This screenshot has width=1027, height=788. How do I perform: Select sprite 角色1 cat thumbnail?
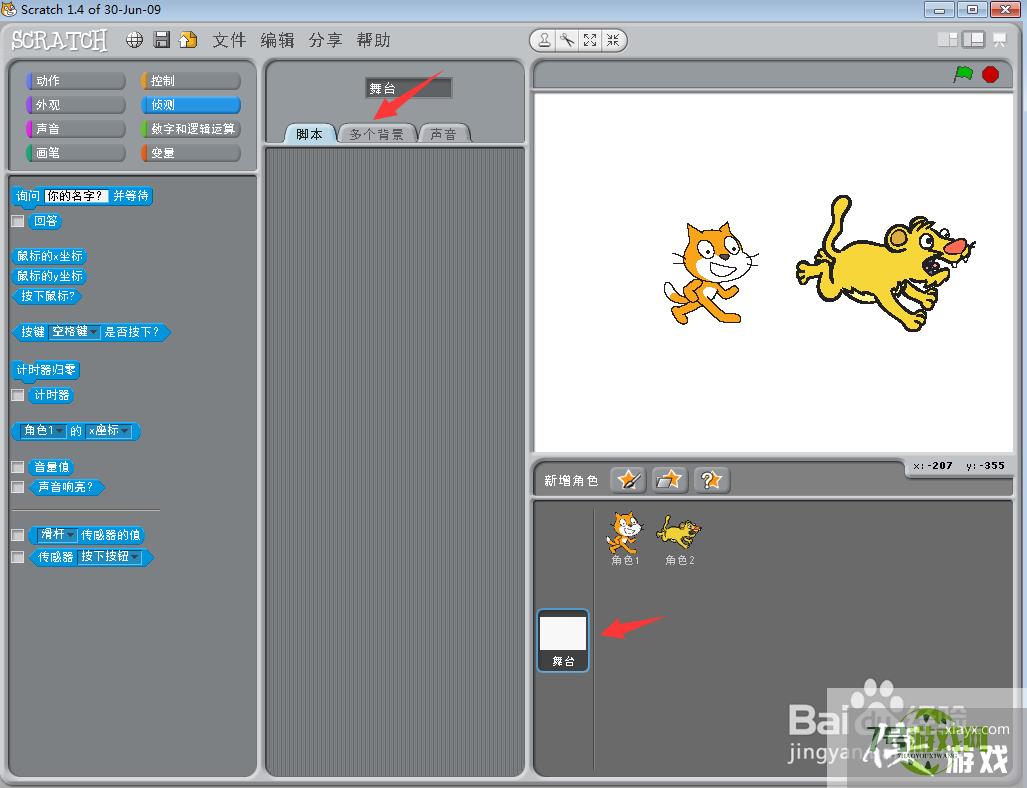pos(625,538)
